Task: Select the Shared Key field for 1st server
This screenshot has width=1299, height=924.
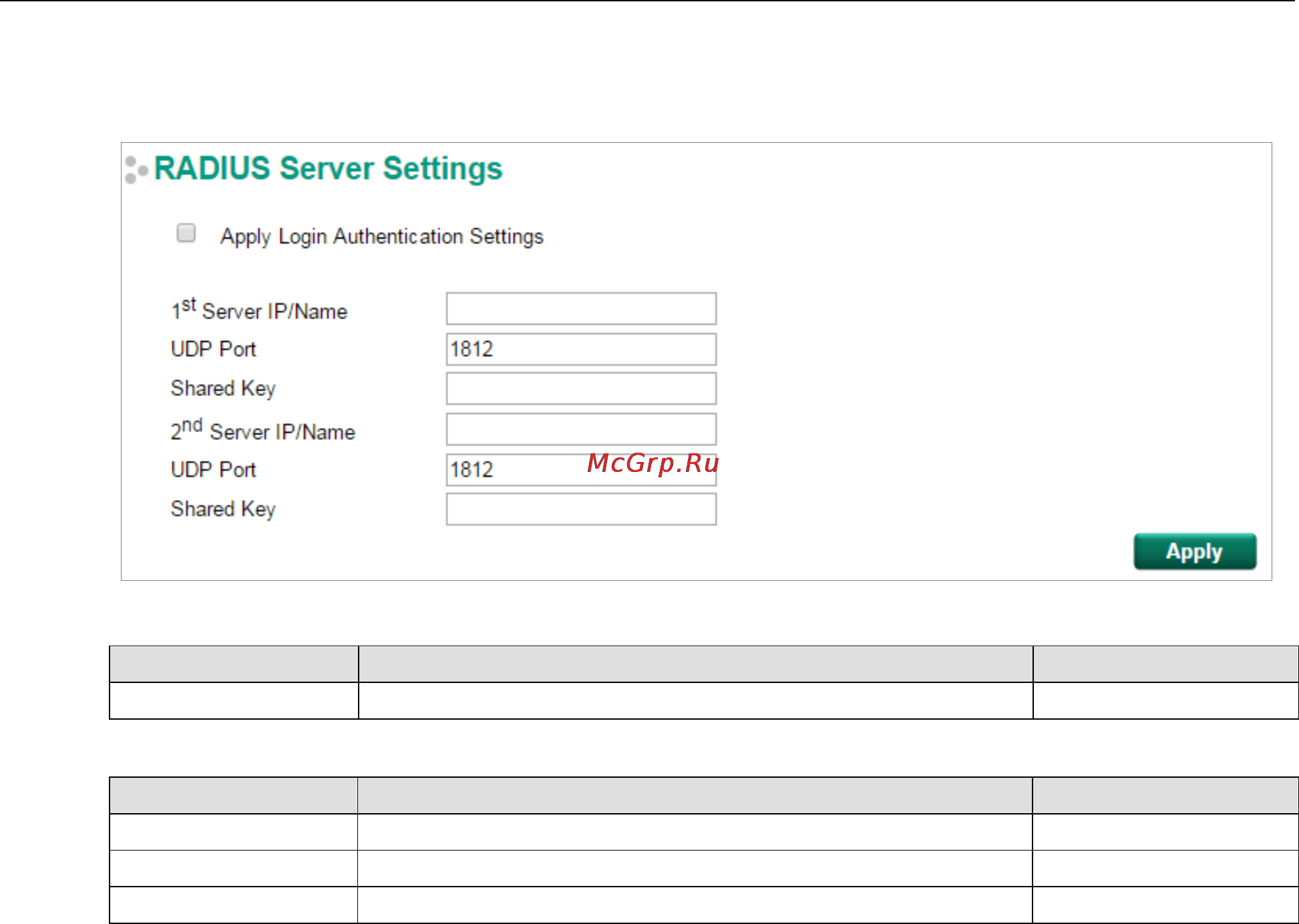Action: 581,389
